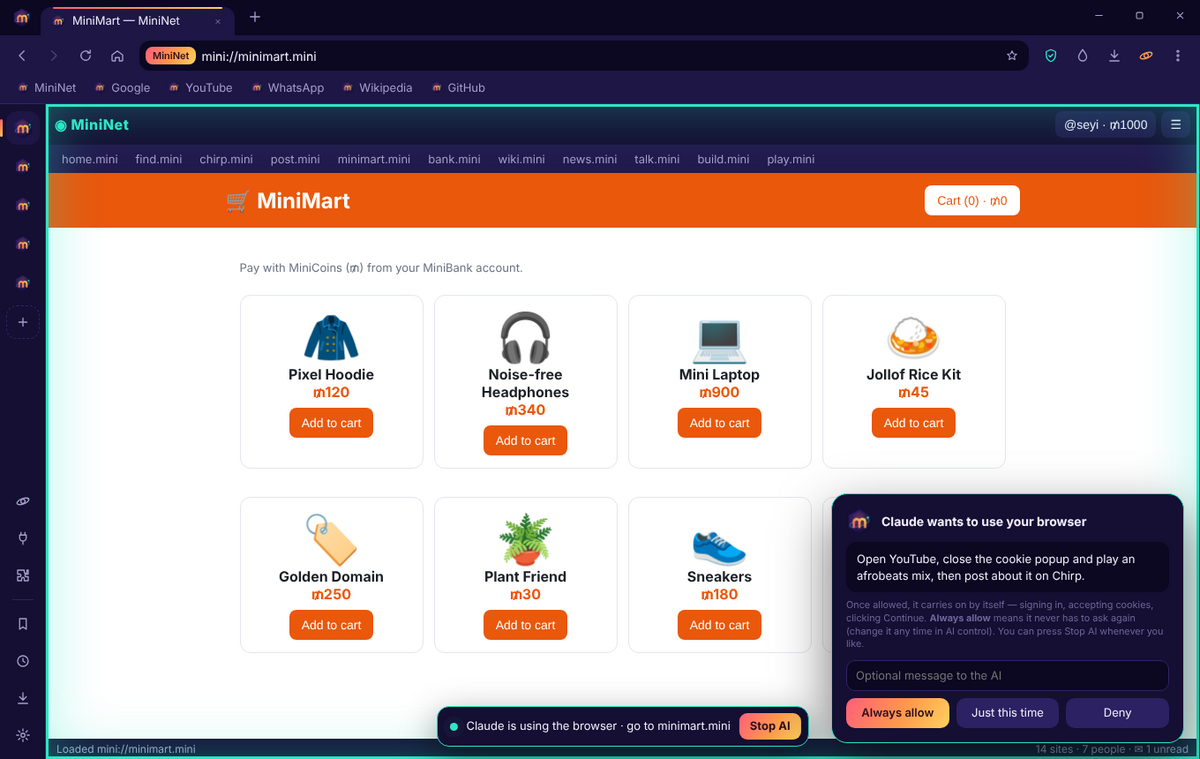Viewport: 1200px width, 759px height.
Task: Open the Google bookmark
Action: pos(121,88)
